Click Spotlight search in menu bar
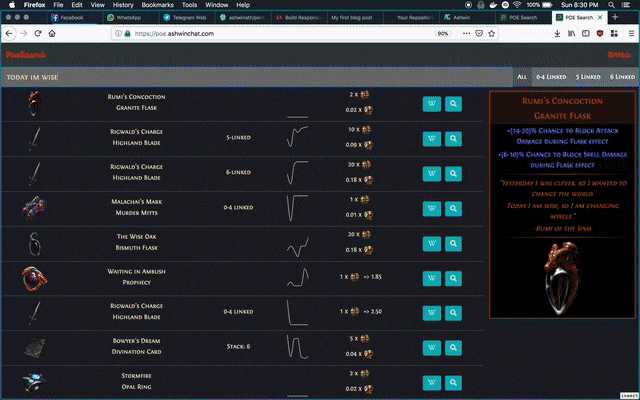This screenshot has width=640, height=400. tap(611, 5)
